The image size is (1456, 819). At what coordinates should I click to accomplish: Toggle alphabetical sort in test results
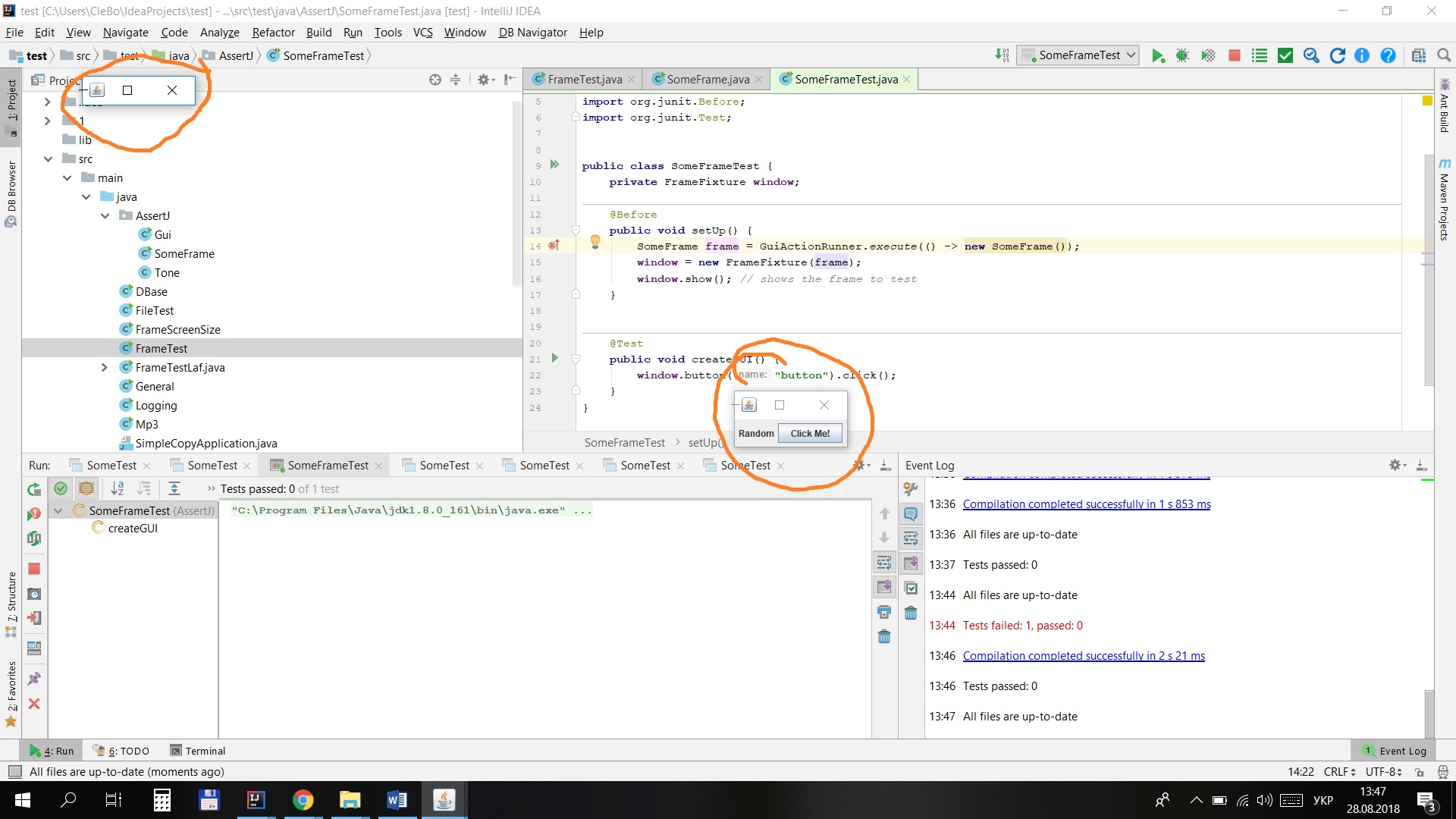point(118,489)
